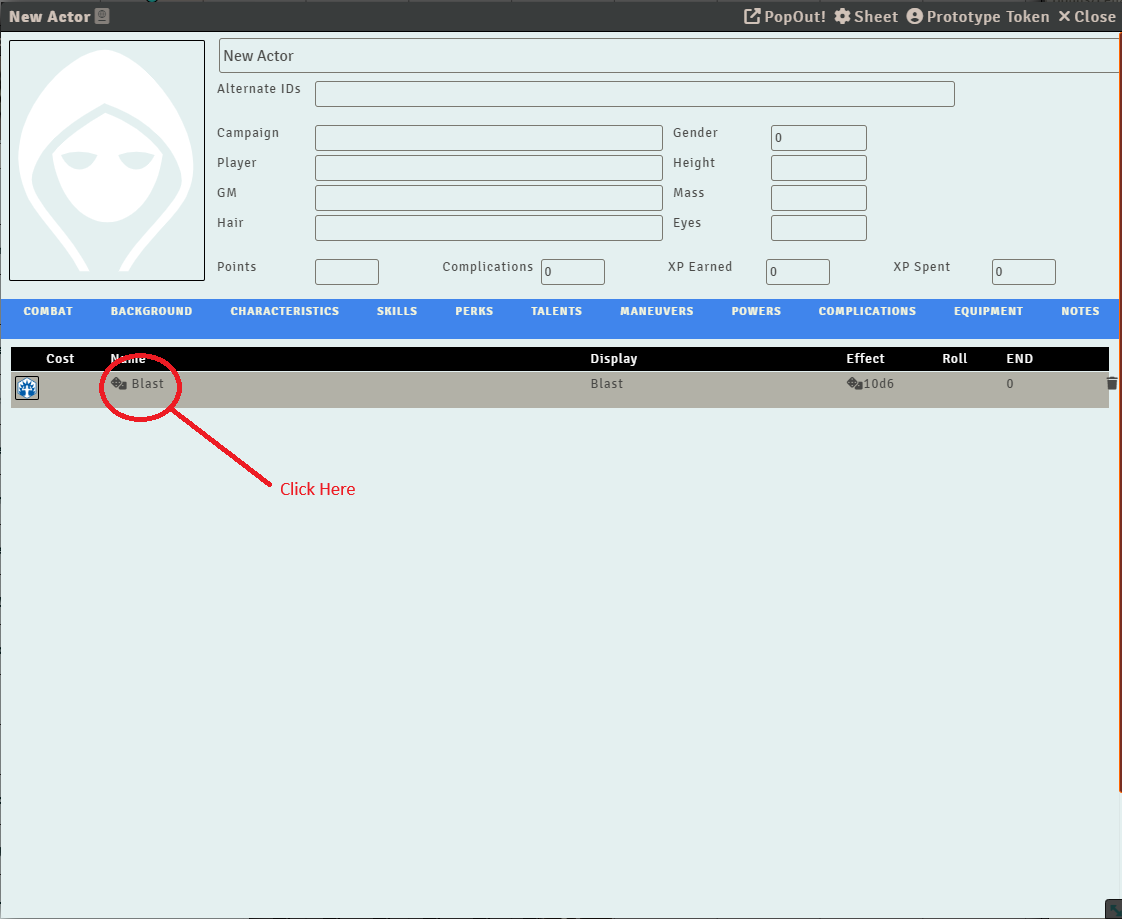Screen dimensions: 1122x919
Task: Open the Complications tab
Action: click(867, 312)
